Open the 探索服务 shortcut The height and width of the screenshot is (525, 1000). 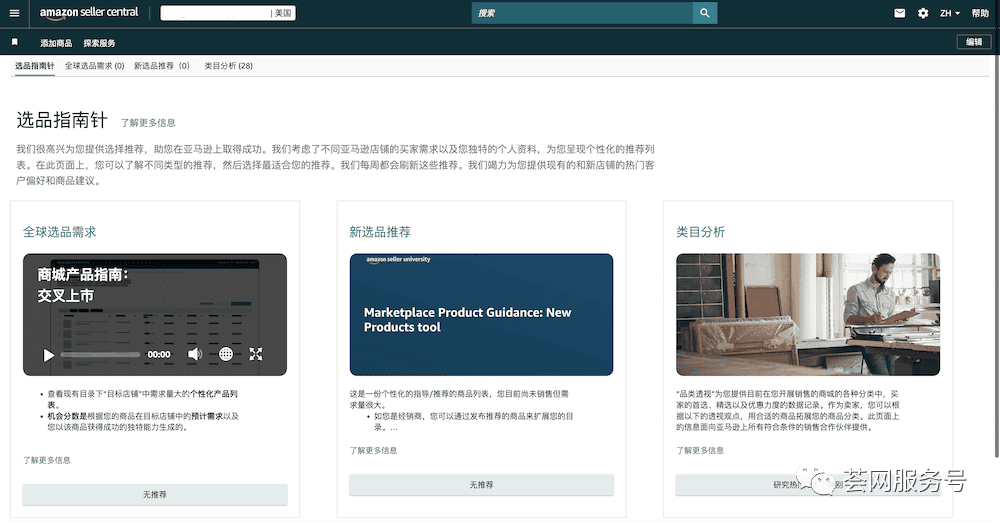tap(99, 43)
